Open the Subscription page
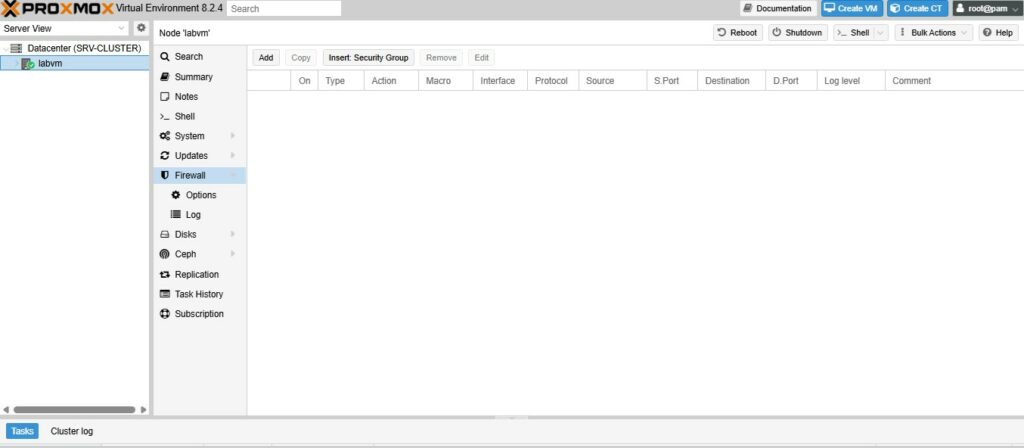1024x448 pixels. coord(199,314)
